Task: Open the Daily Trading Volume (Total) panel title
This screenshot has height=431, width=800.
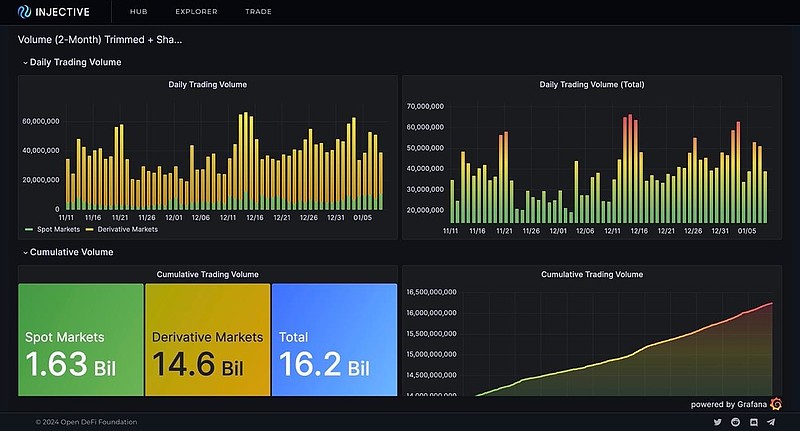Action: click(591, 84)
